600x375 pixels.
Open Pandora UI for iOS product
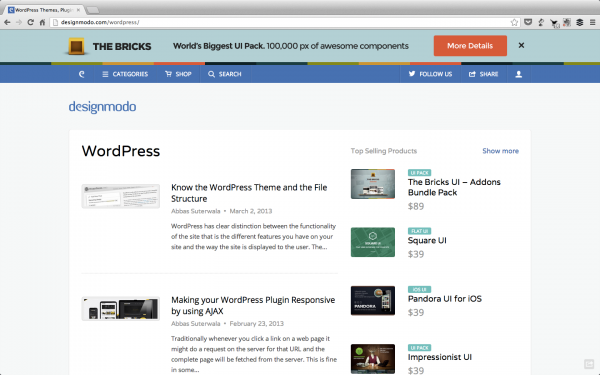[445, 299]
